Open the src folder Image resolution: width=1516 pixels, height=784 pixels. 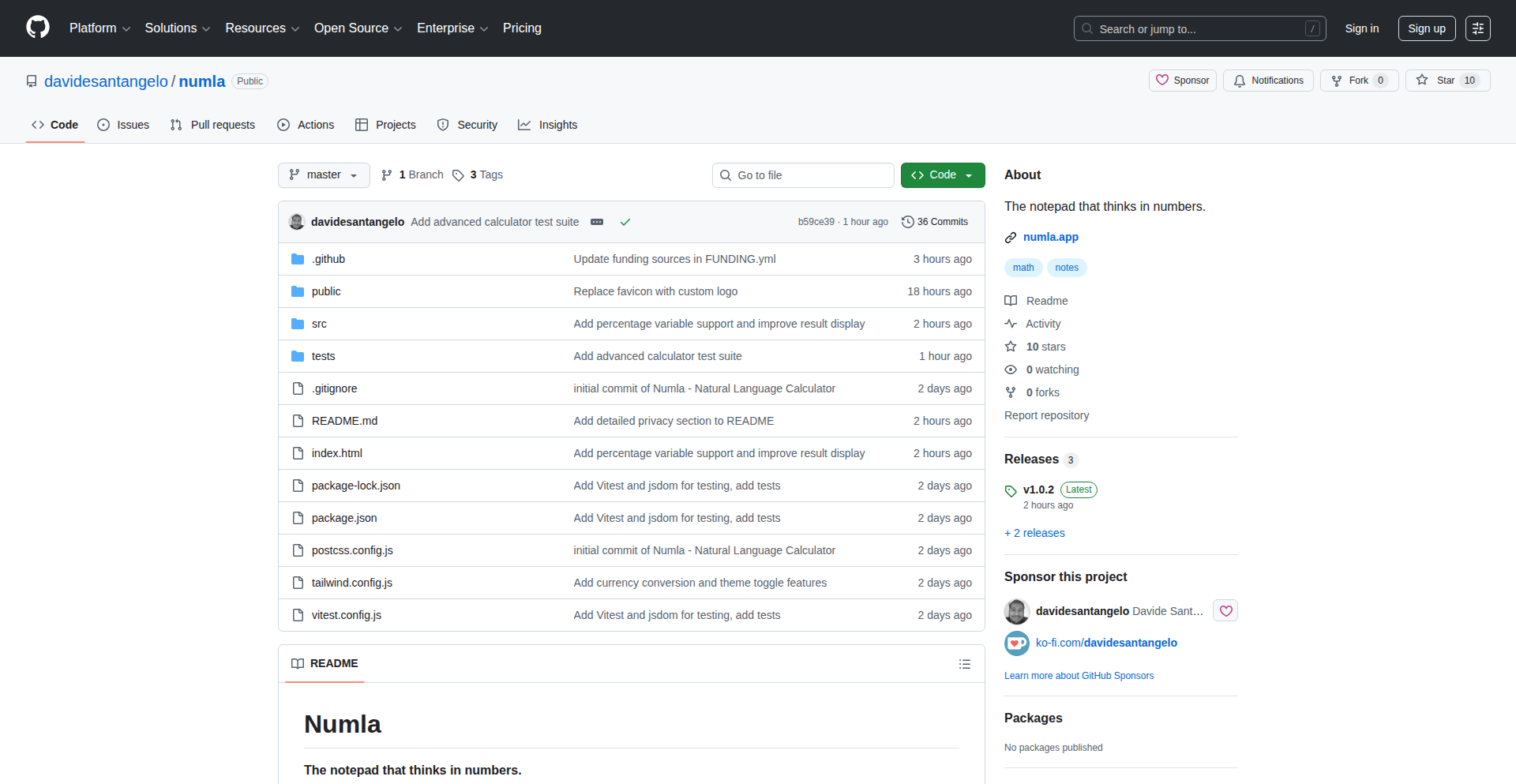tap(319, 324)
